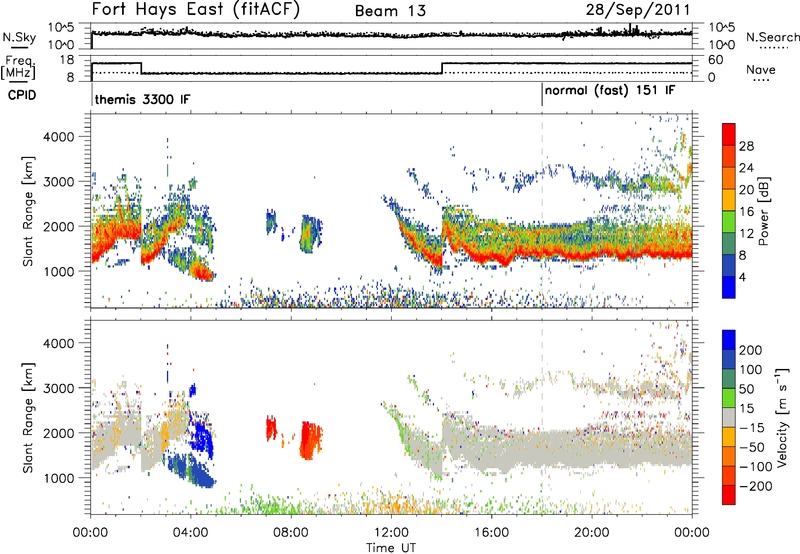800x554 pixels.
Task: Click the 'Slant Range [km]' label of power panel
Action: (28, 211)
